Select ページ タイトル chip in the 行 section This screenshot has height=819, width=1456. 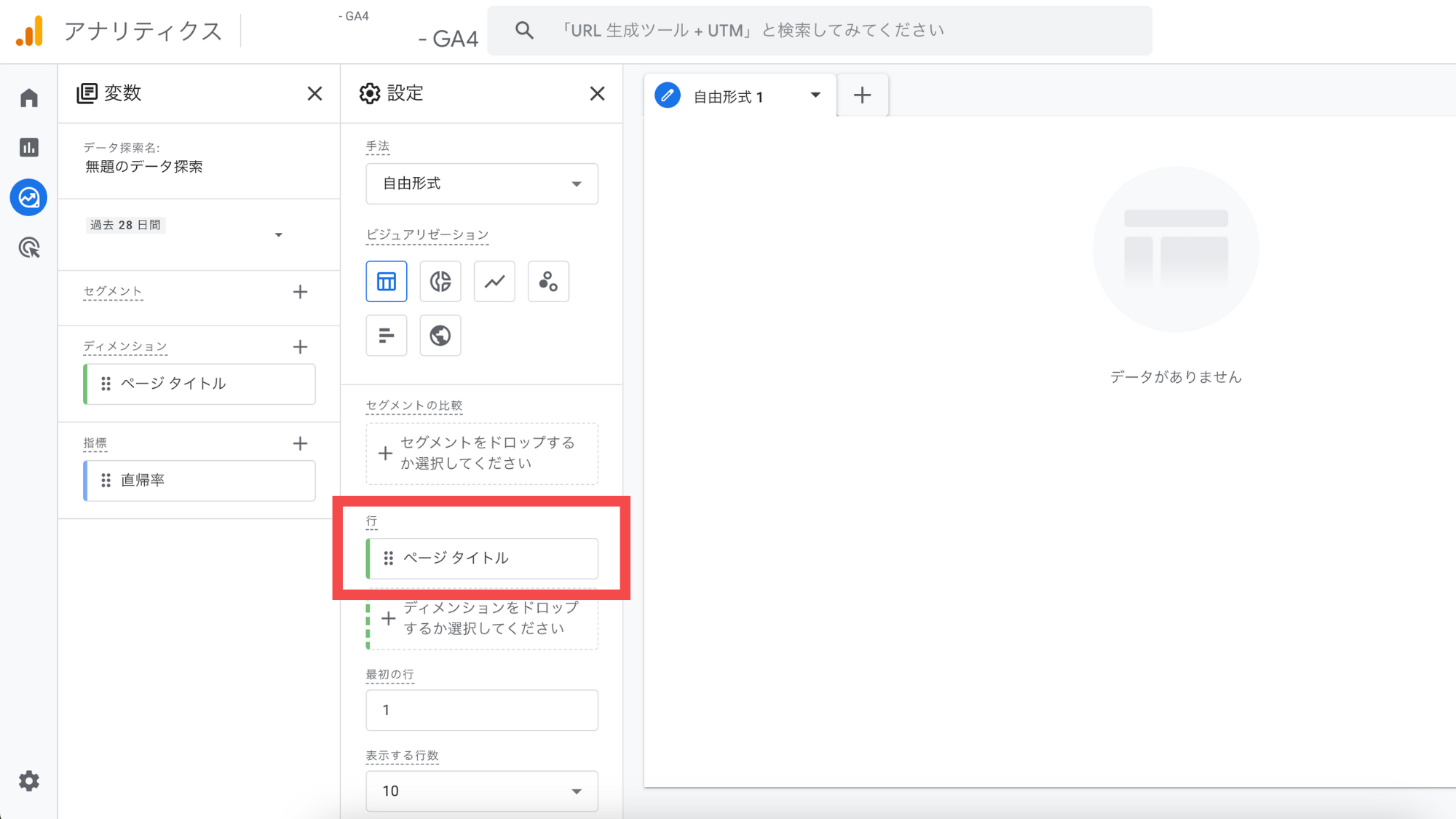click(482, 558)
